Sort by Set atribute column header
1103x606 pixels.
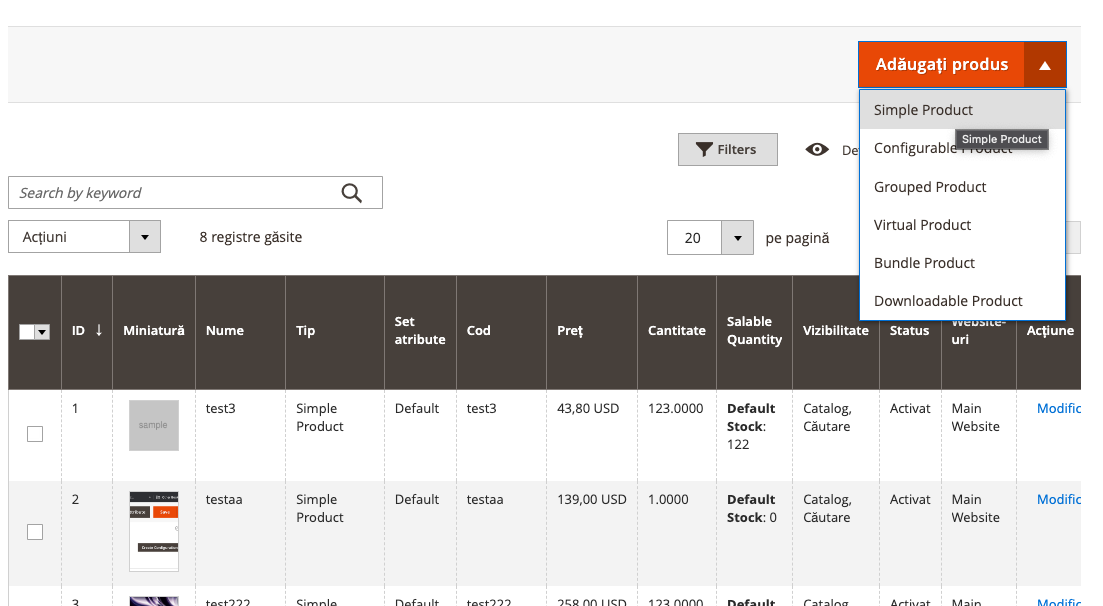coord(420,331)
